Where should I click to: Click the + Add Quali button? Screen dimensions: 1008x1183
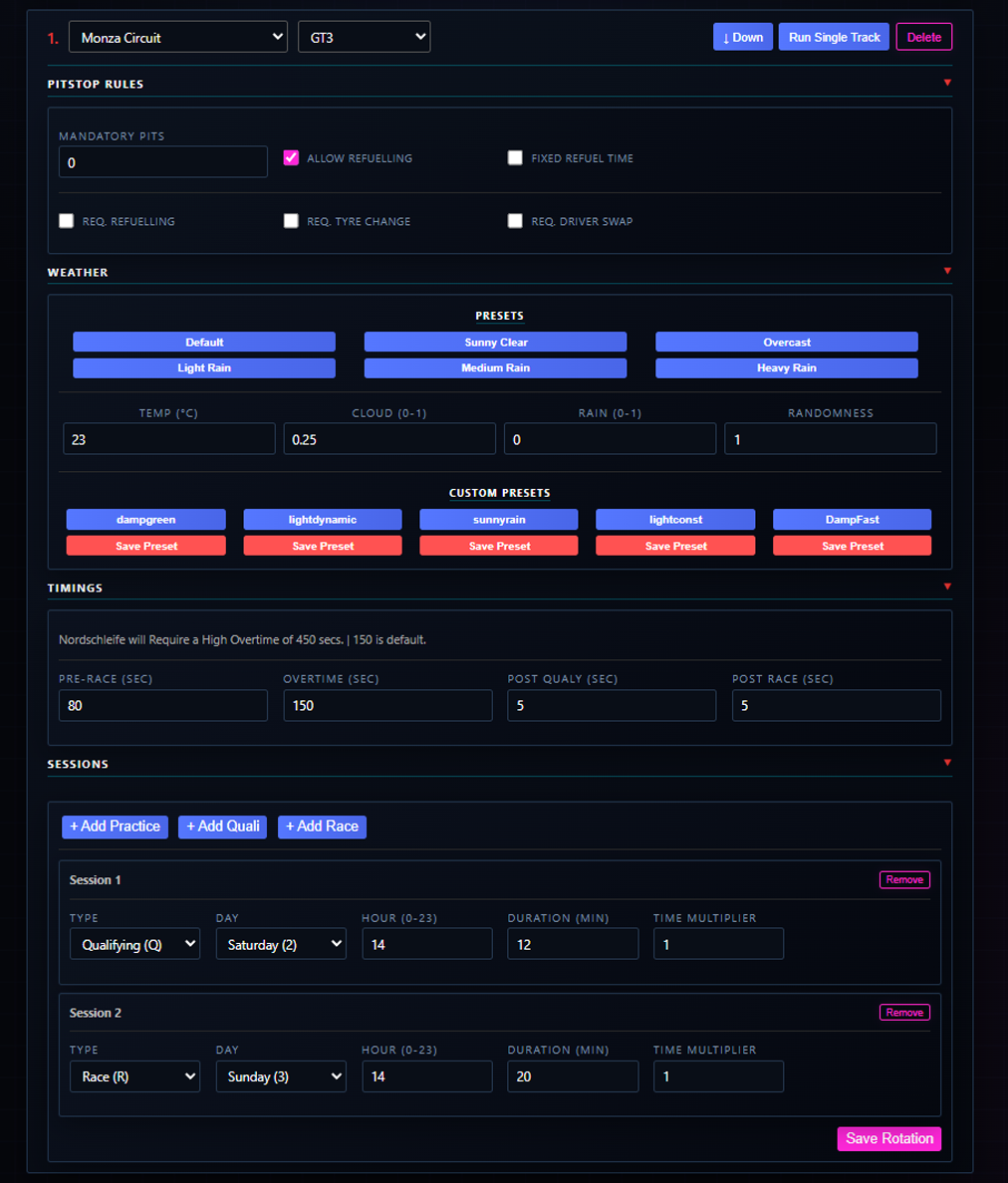click(222, 827)
